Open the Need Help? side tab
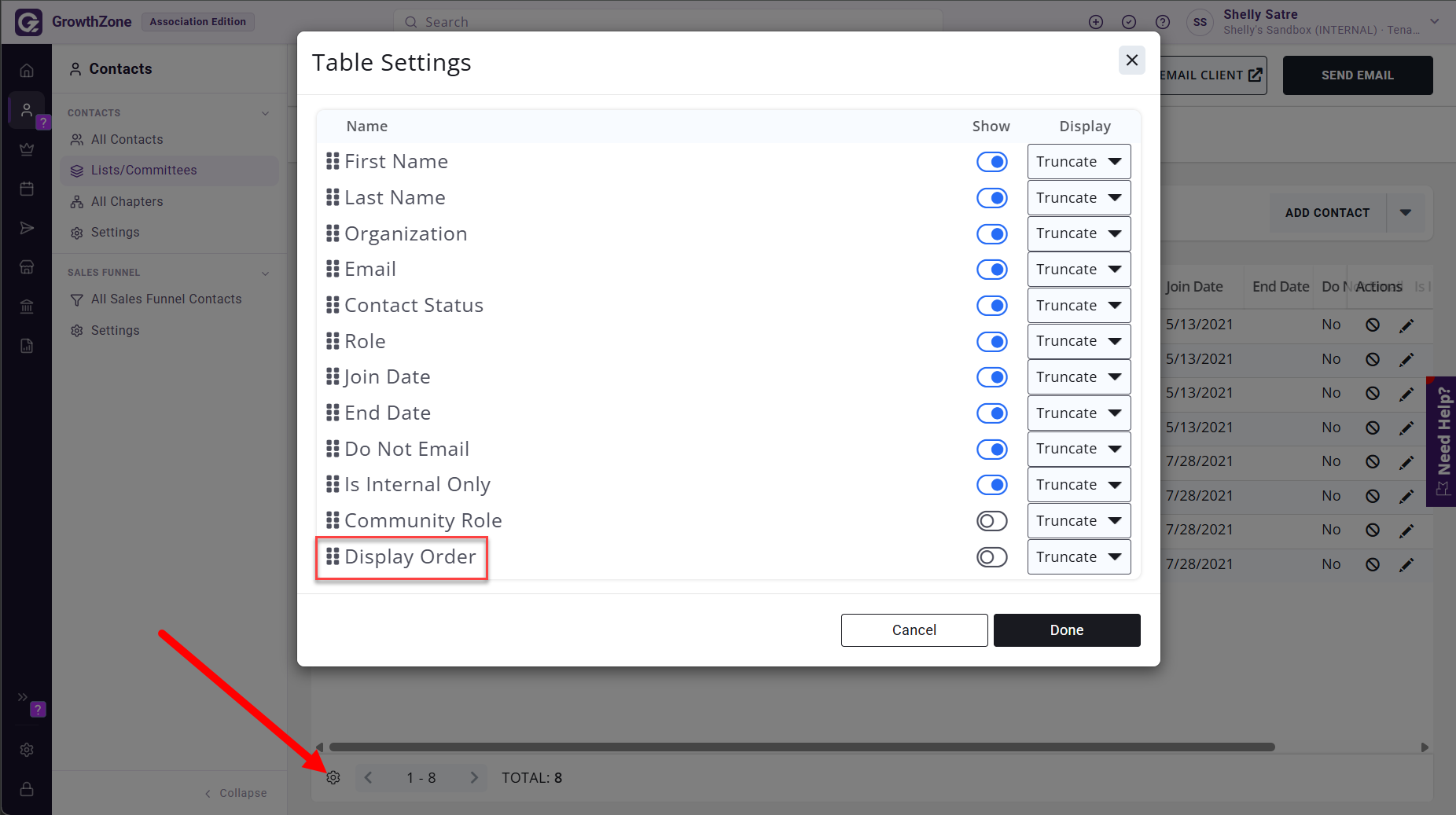1456x815 pixels. [x=1441, y=442]
